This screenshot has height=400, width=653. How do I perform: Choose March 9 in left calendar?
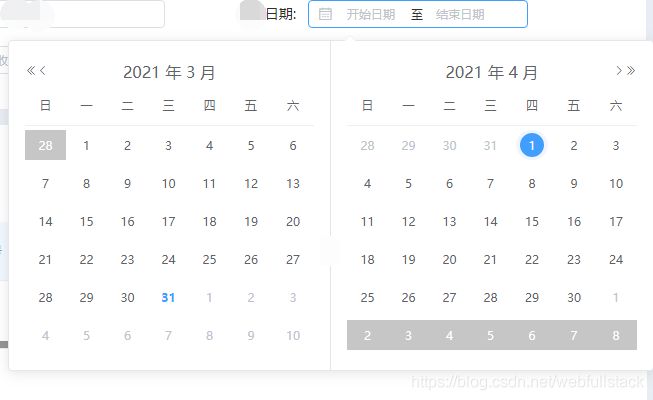[x=127, y=183]
